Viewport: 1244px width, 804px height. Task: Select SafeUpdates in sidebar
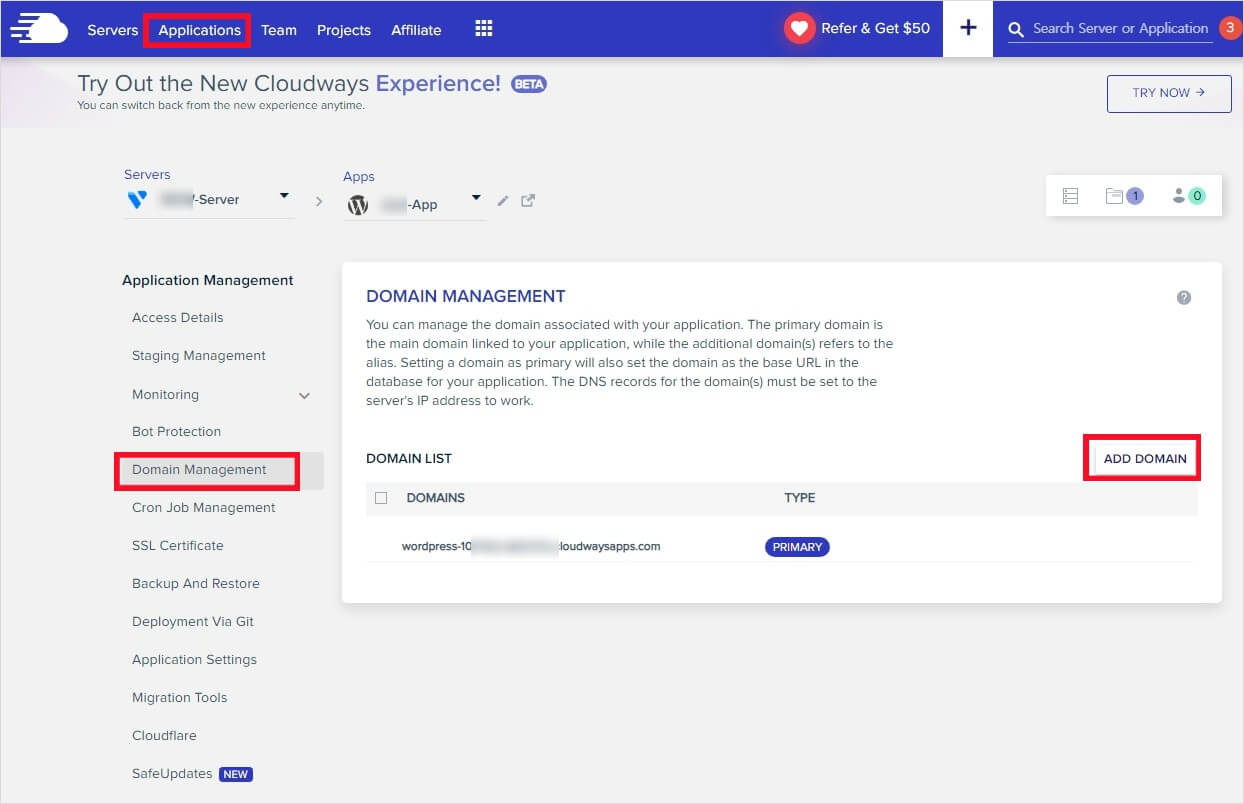point(172,774)
